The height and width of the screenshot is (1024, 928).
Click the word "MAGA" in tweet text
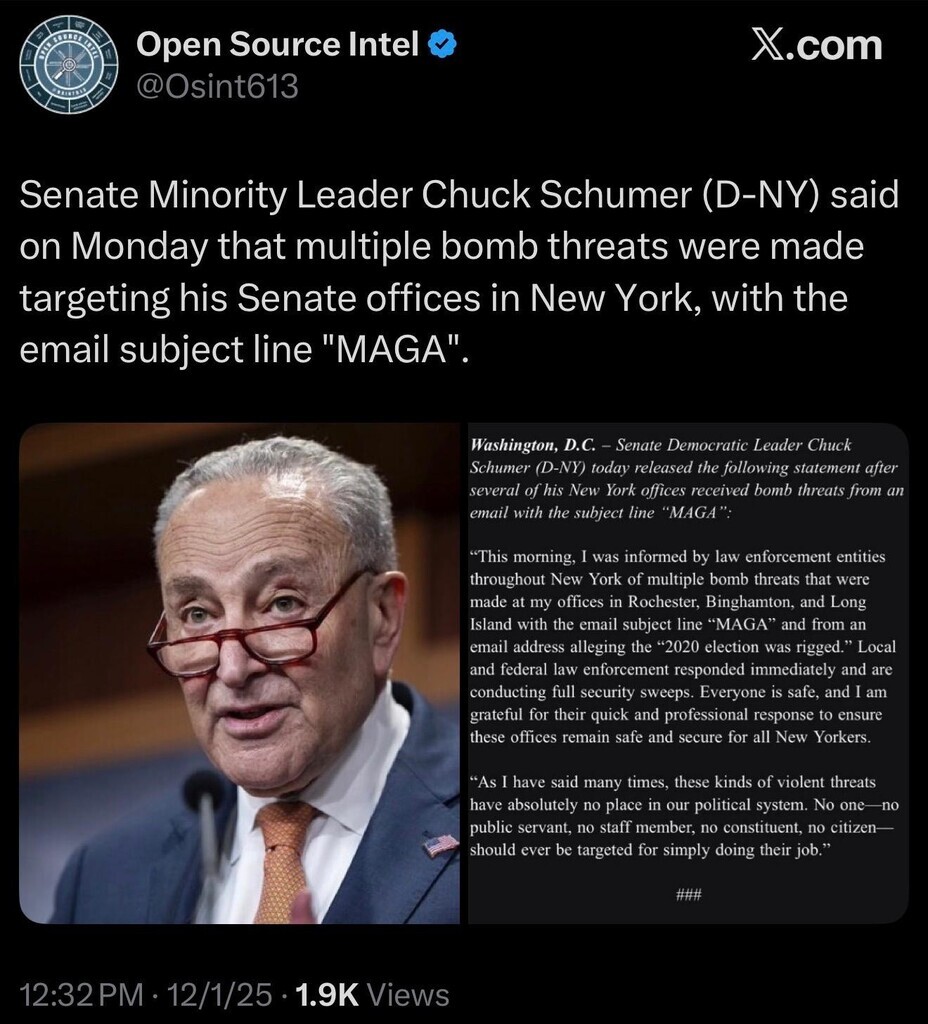click(397, 350)
